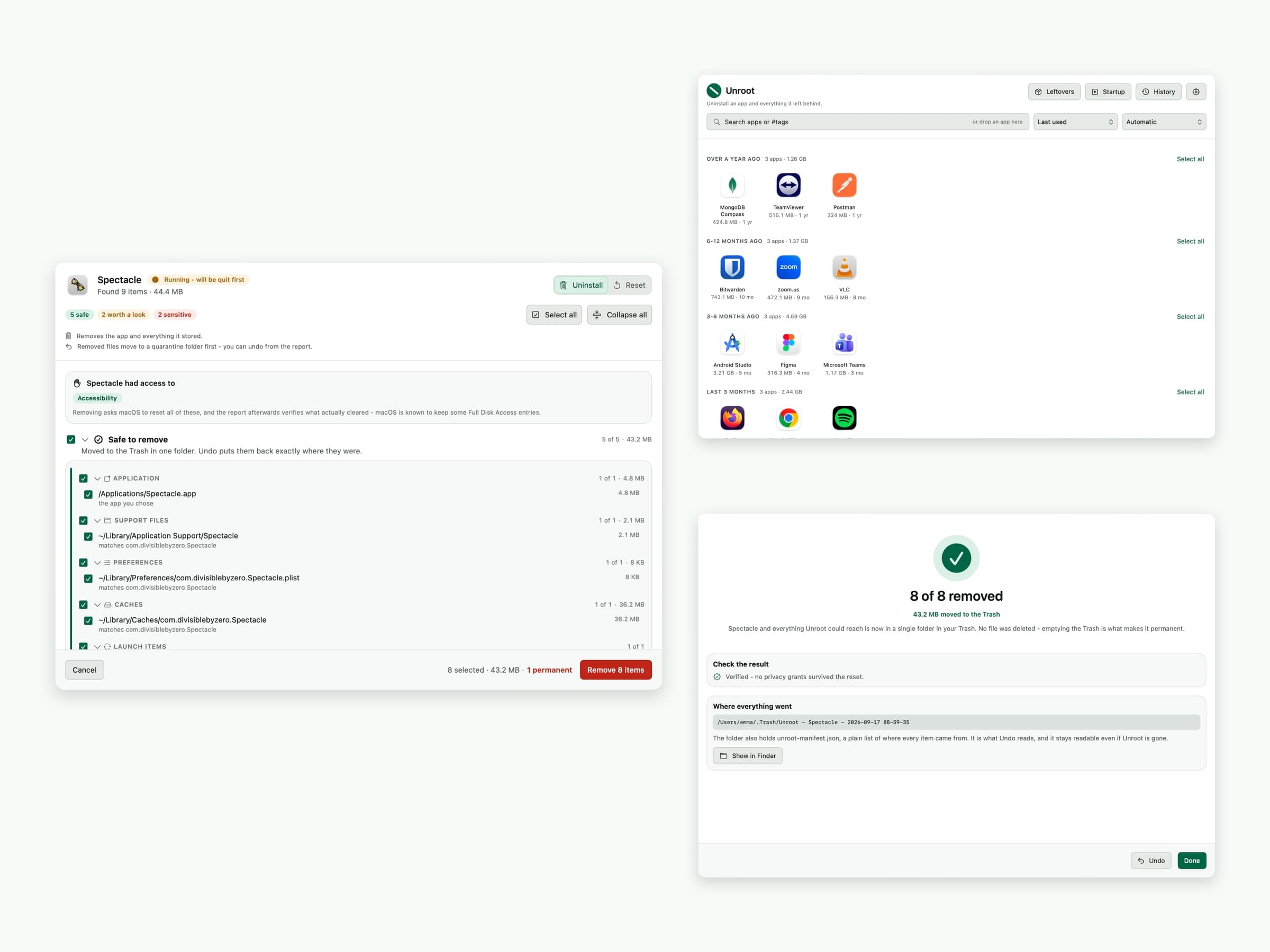
Task: Click the green success checkmark circle
Action: point(956,558)
